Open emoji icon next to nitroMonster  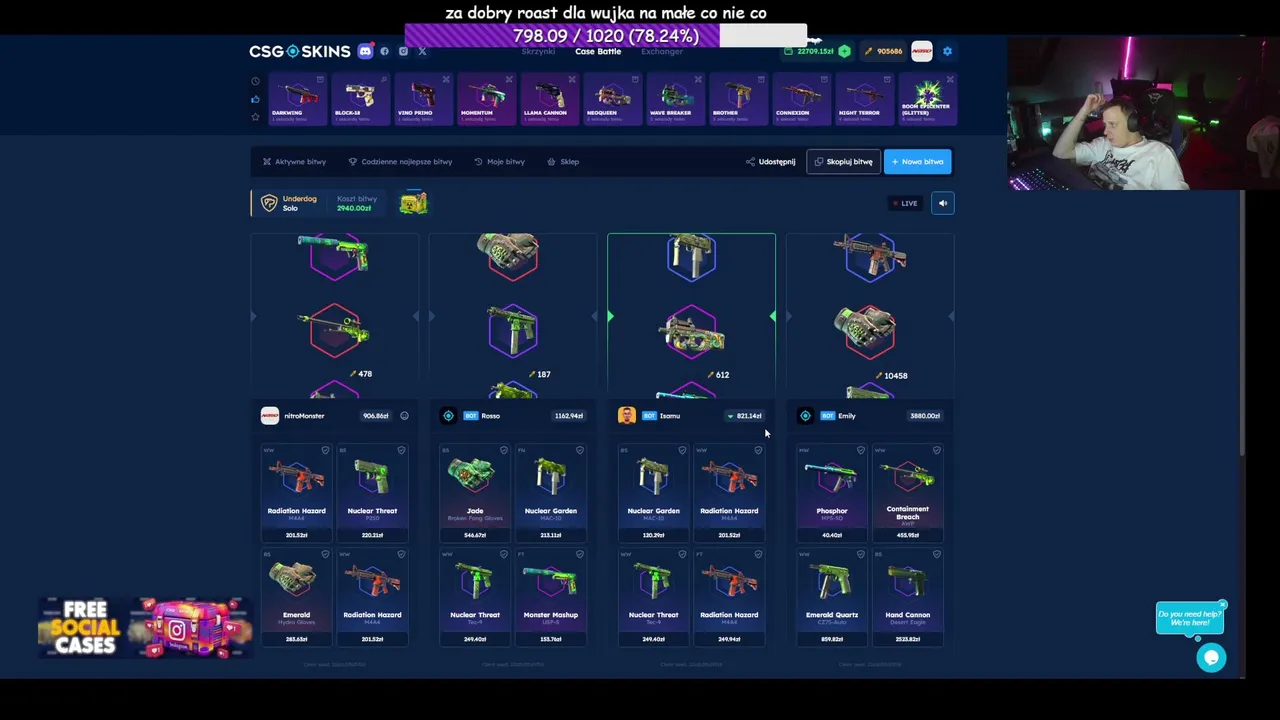click(x=404, y=415)
